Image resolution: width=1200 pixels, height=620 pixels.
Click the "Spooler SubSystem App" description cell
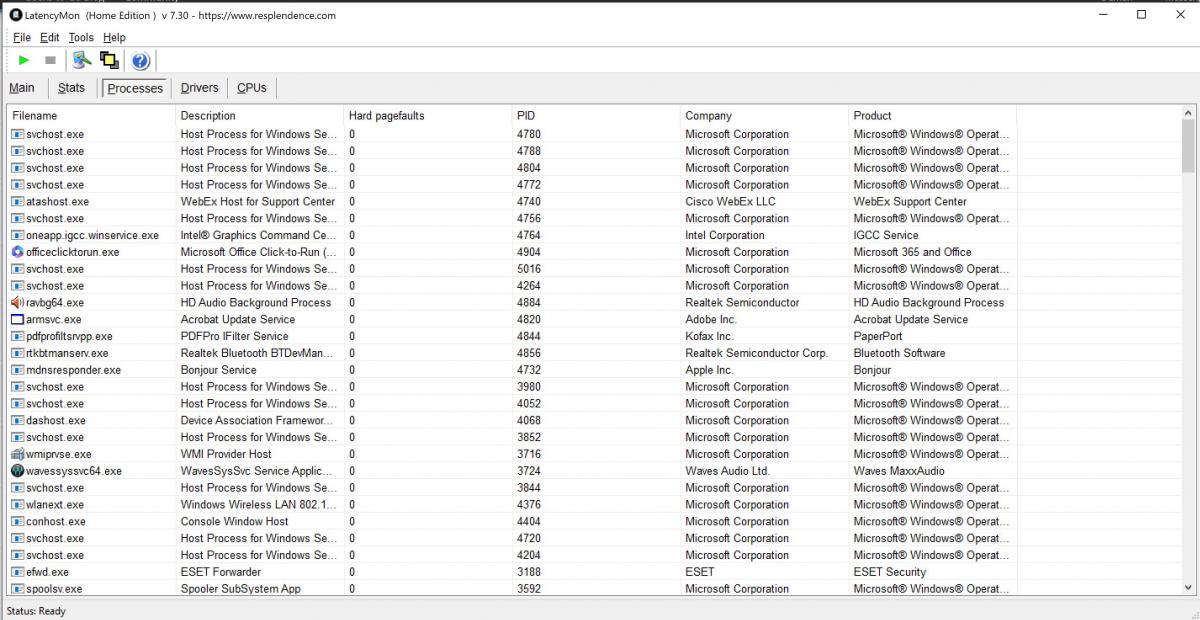click(240, 589)
